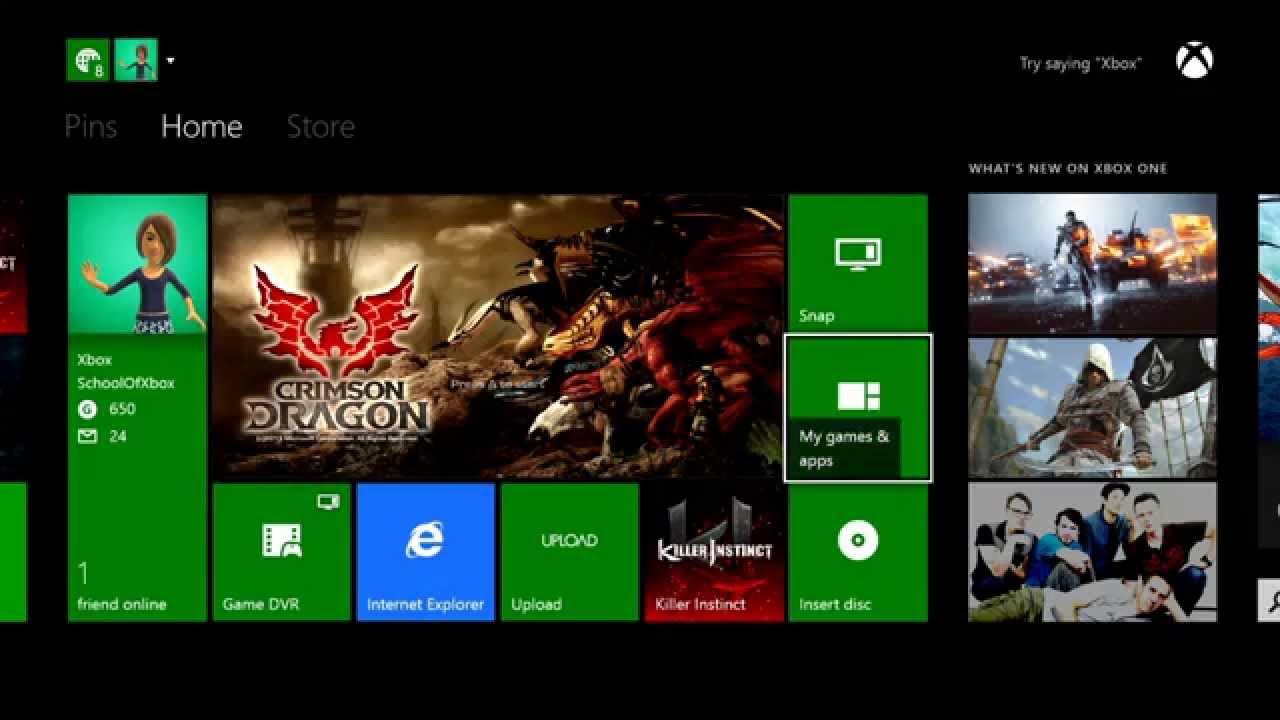Screen dimensions: 1280x720
Task: Click the message count 24
Action: click(x=118, y=436)
